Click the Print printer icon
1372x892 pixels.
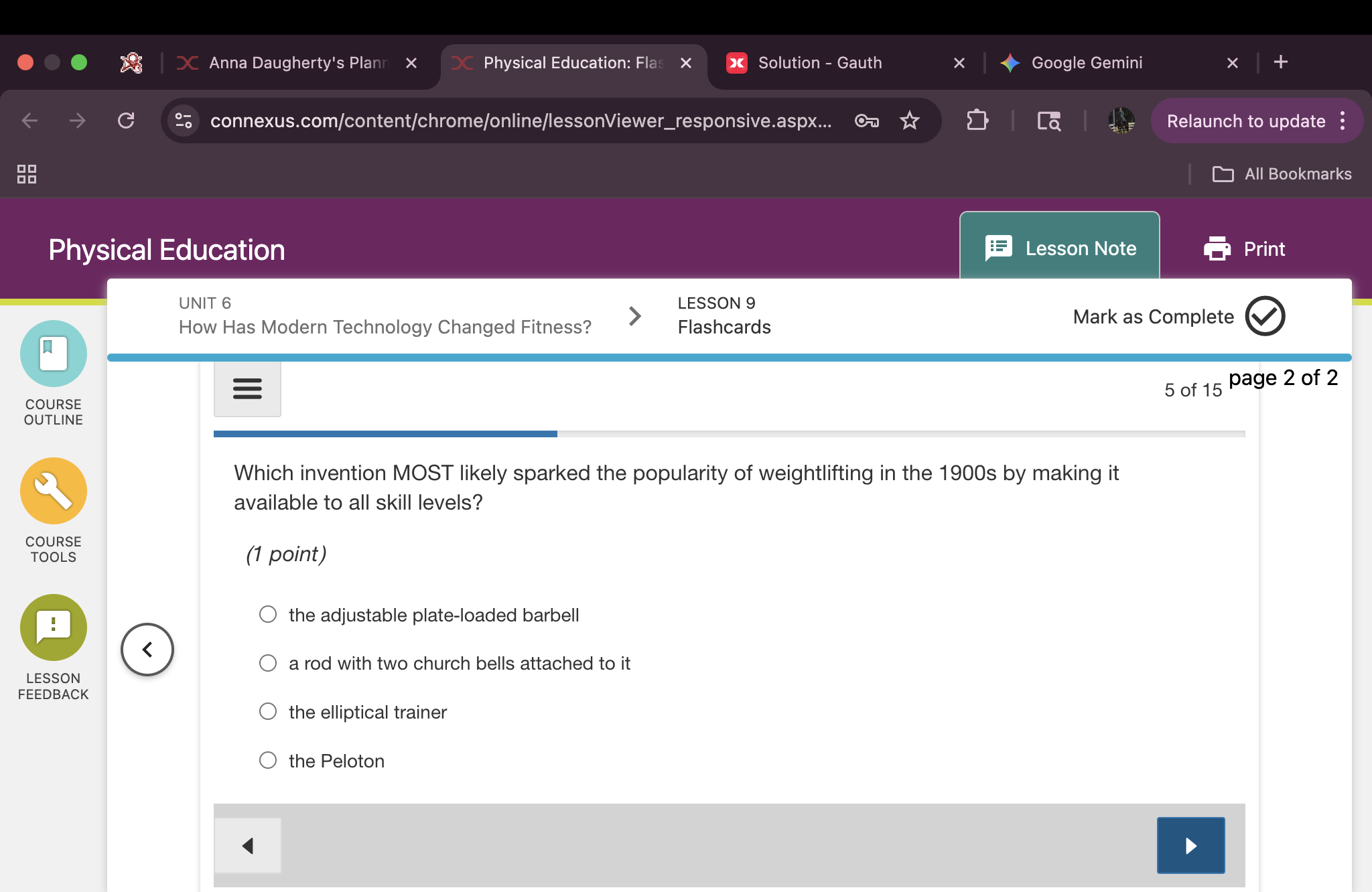pos(1217,249)
